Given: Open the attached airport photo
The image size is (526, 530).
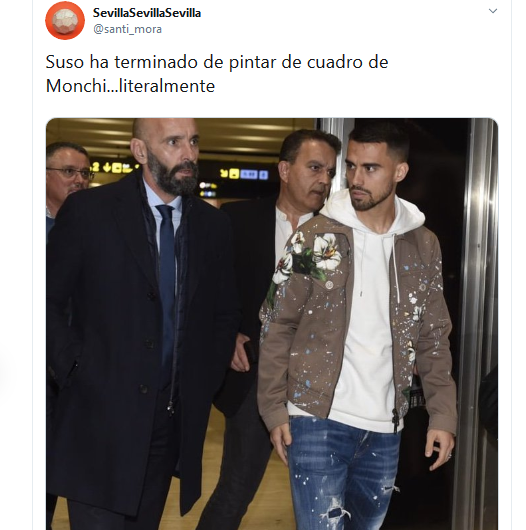Looking at the screenshot, I should (x=272, y=324).
